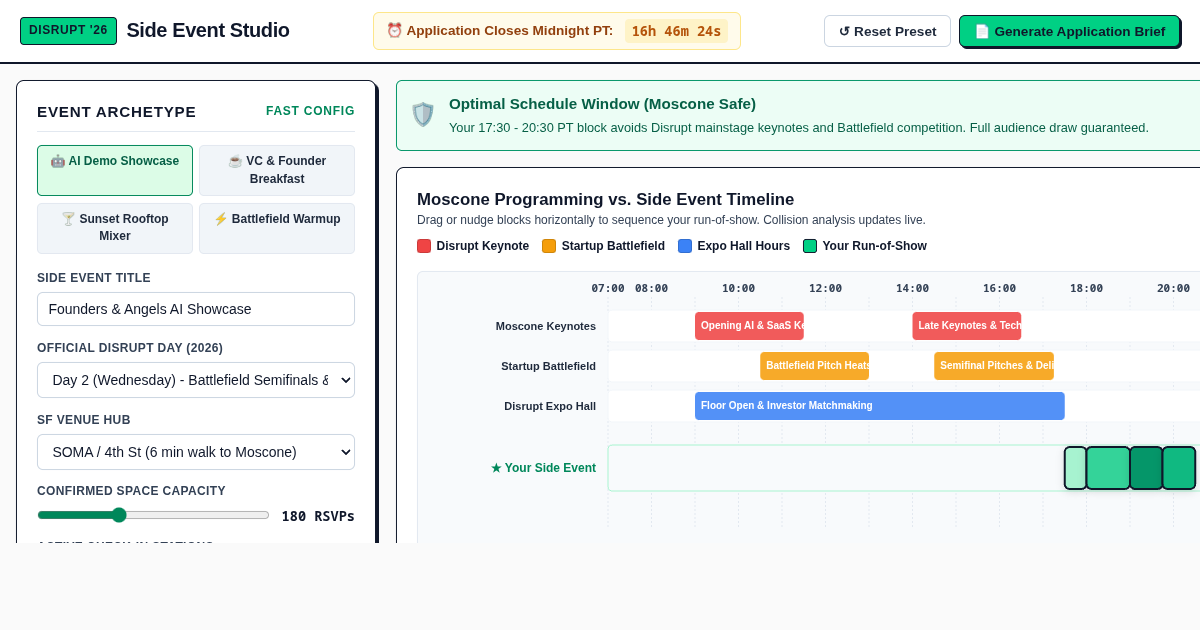Viewport: 1200px width, 630px height.
Task: Focus the Side Event Title input field
Action: [196, 309]
